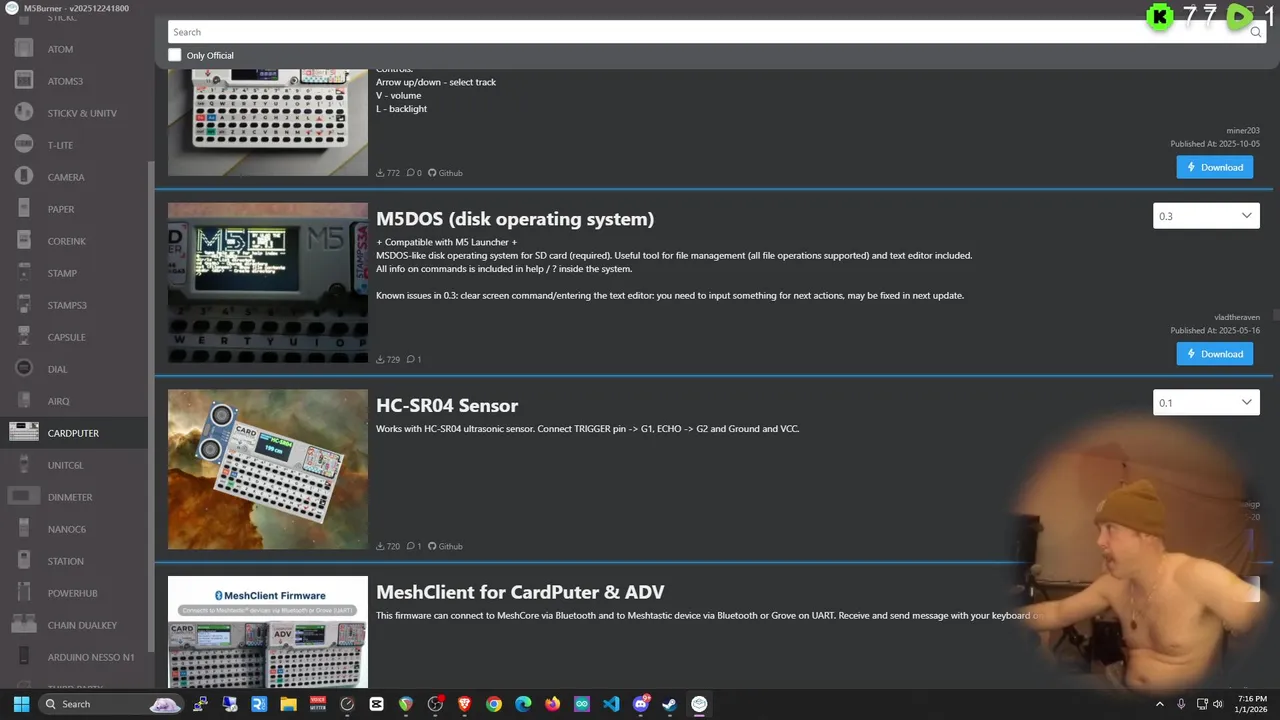
Task: Open the ATOM tab label
Action: 60,49
